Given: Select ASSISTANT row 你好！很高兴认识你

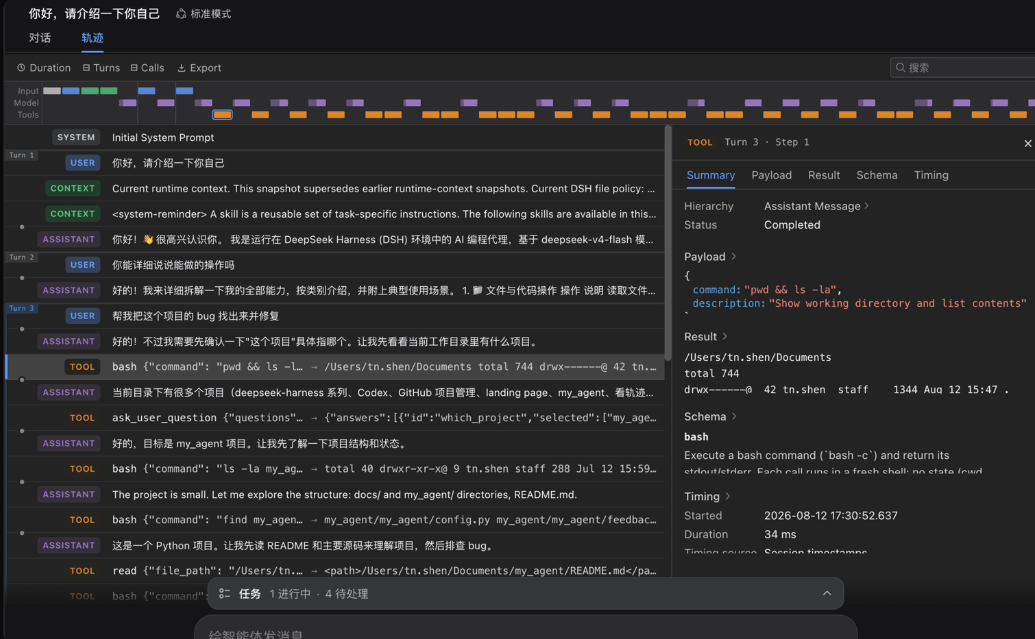Looking at the screenshot, I should coord(335,239).
